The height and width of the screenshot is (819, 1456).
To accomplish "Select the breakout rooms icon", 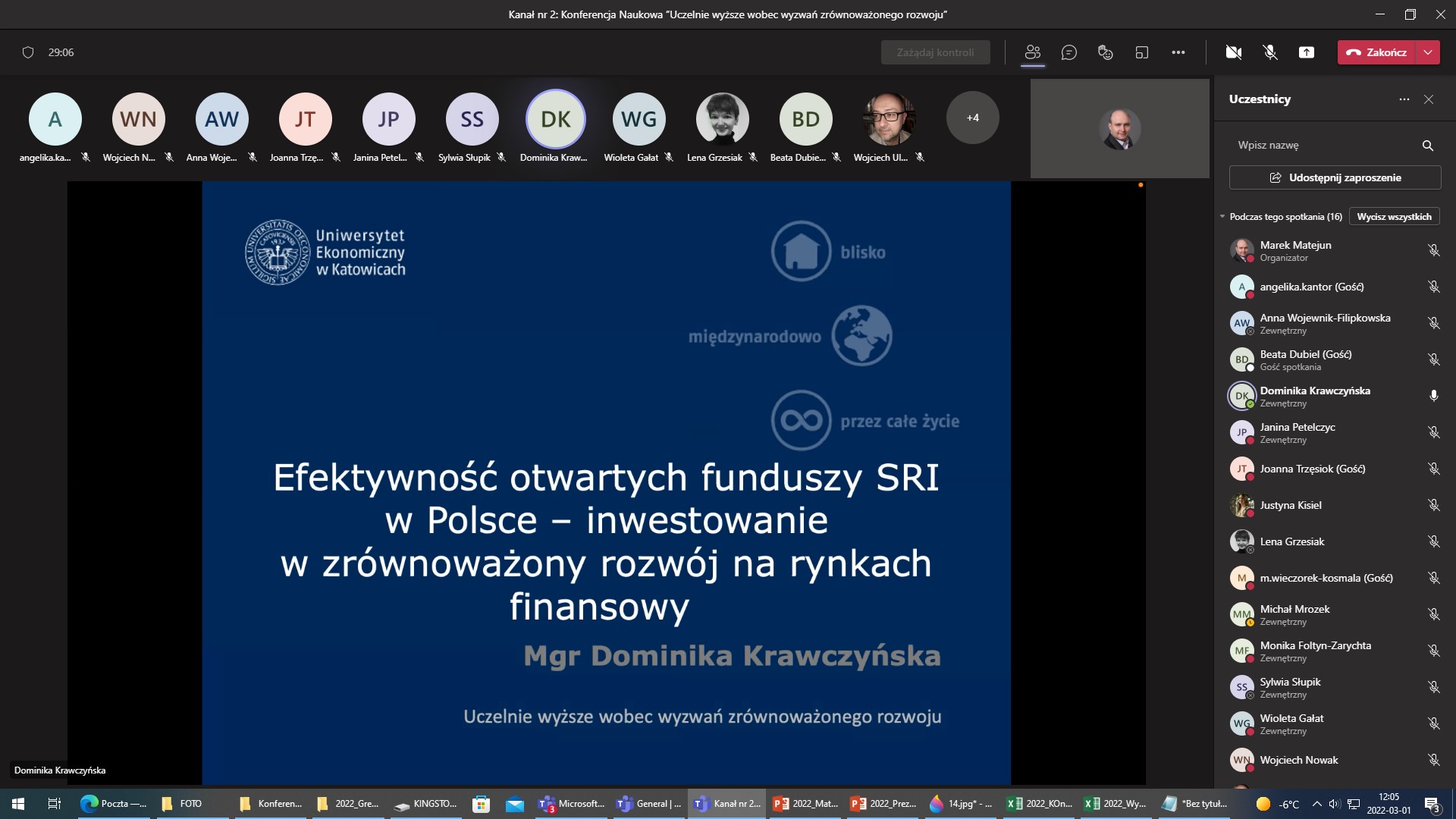I will [x=1142, y=52].
